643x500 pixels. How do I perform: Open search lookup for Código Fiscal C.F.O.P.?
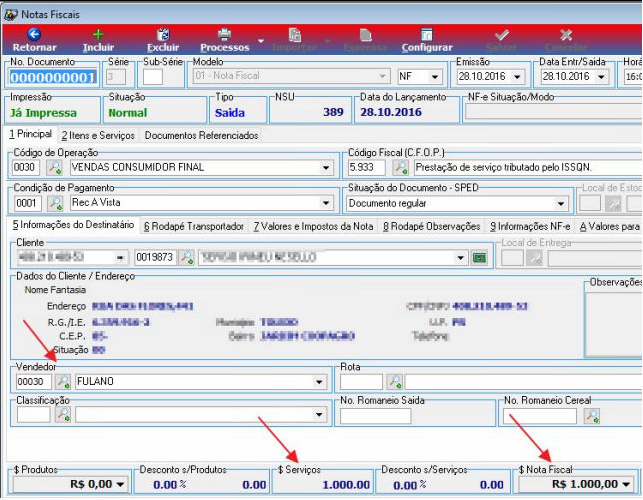tap(401, 167)
